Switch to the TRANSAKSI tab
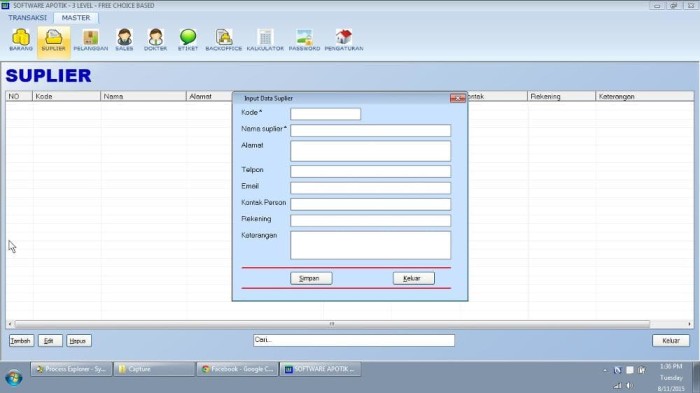 (27, 18)
